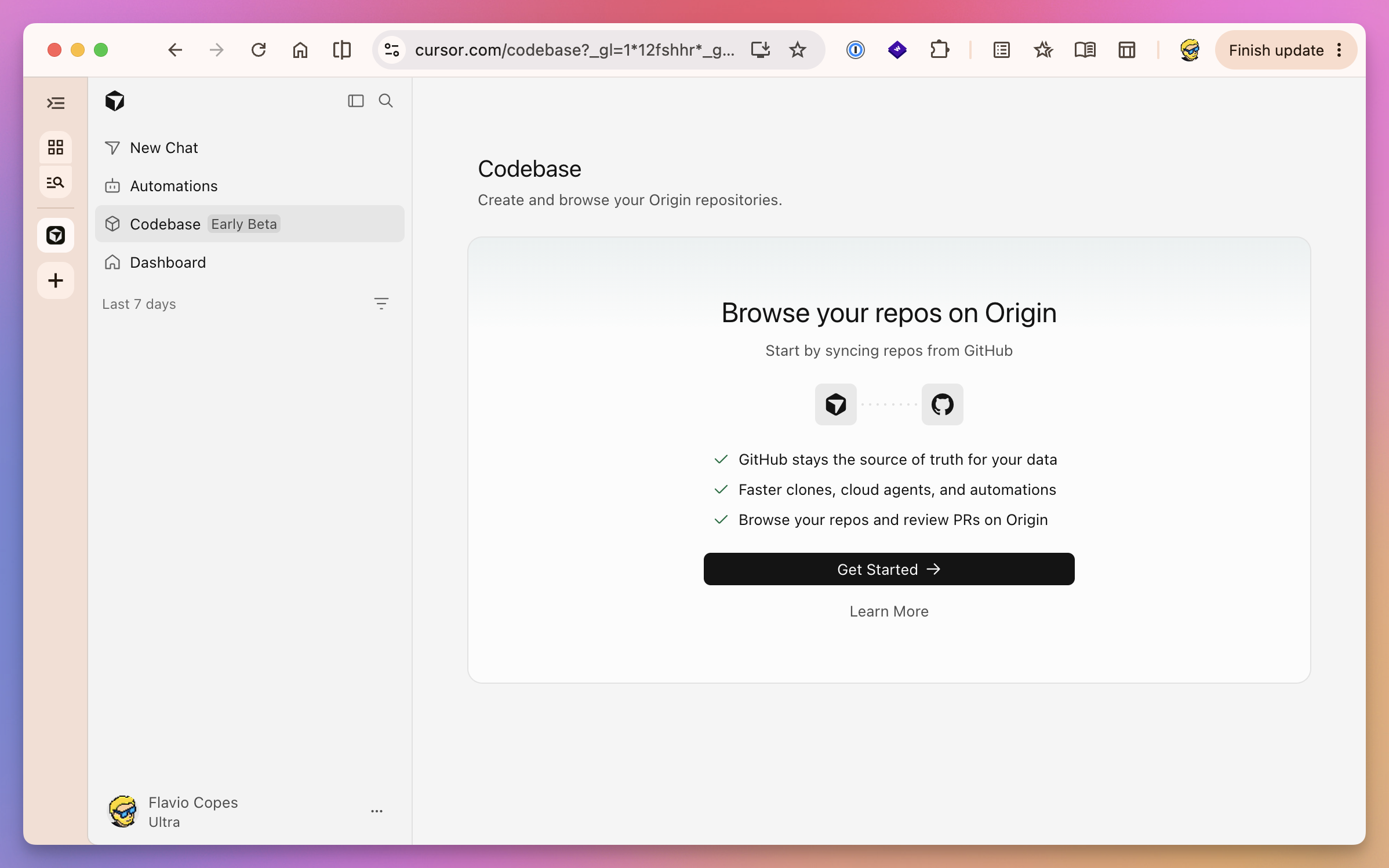Add a new tab with plus
1389x868 pixels.
coord(56,280)
